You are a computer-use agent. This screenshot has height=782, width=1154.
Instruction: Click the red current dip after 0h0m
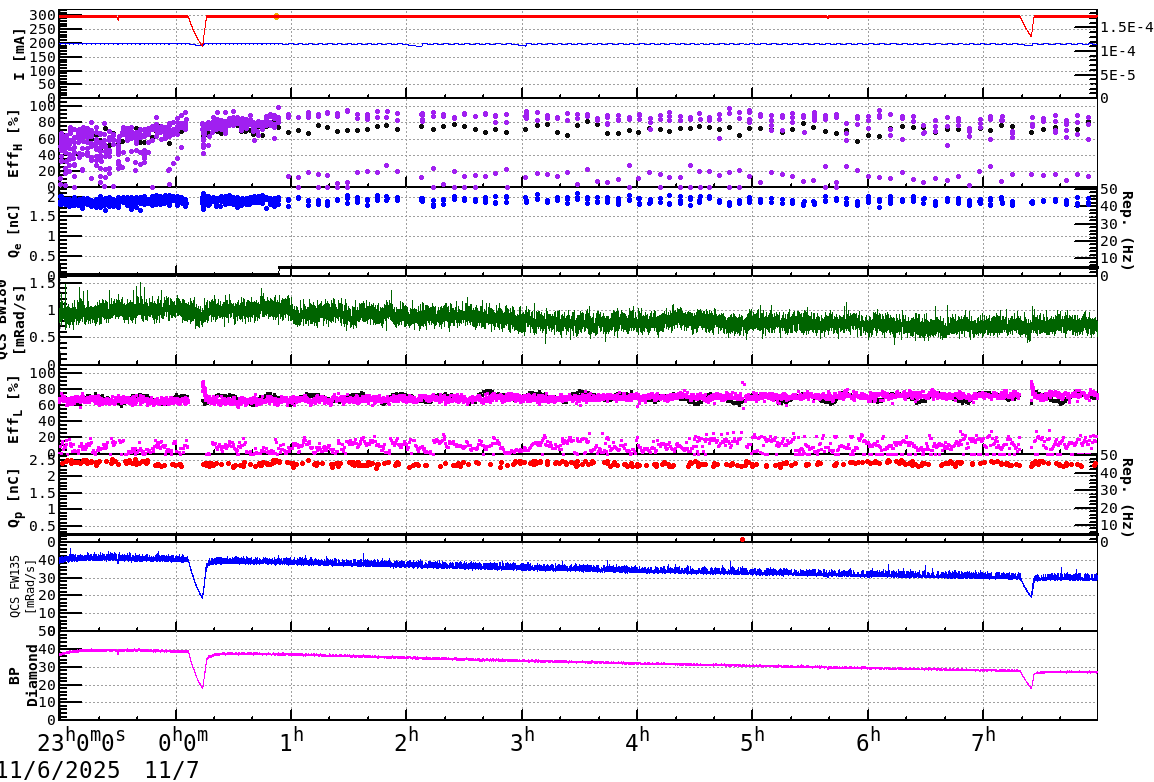tap(199, 32)
